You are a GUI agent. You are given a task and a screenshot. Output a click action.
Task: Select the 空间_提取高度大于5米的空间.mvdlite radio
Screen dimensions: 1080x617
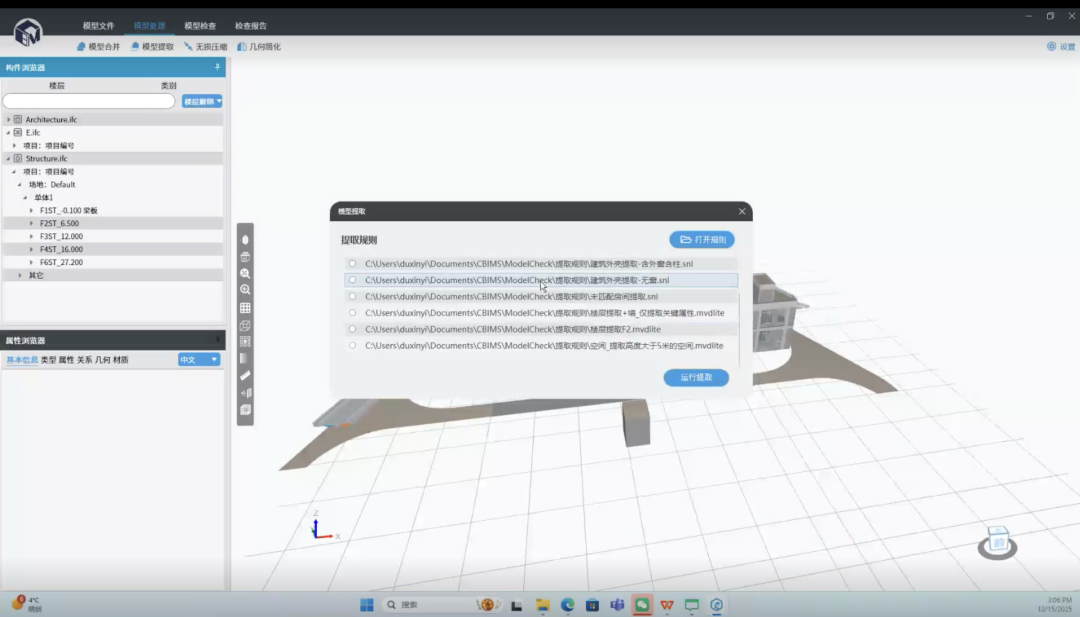pos(353,346)
